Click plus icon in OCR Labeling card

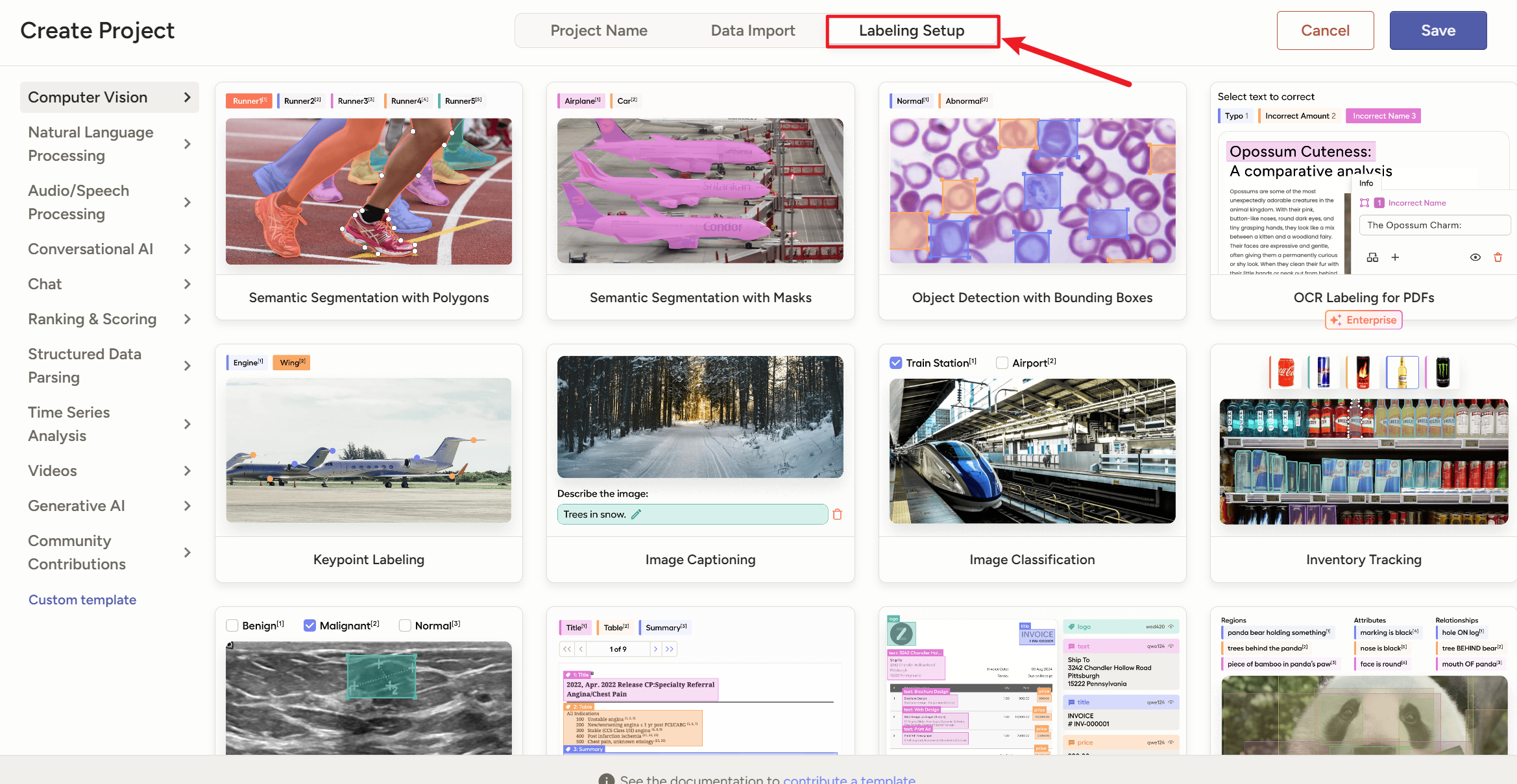[1394, 257]
